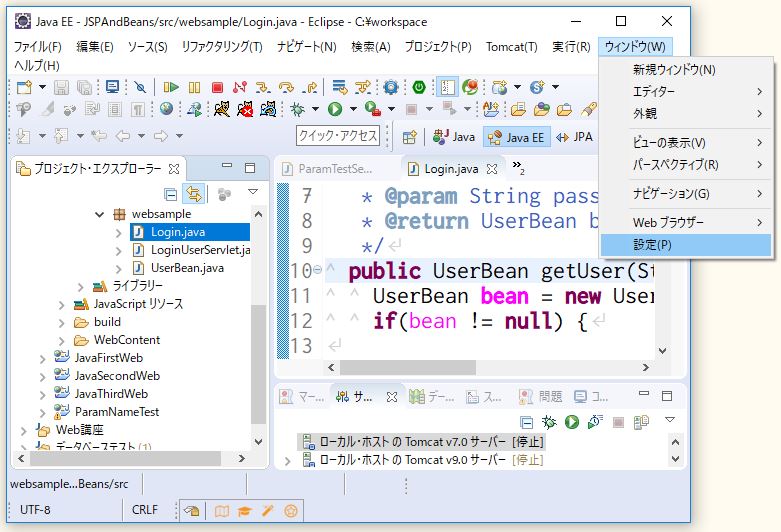Image resolution: width=781 pixels, height=532 pixels.
Task: Switch to the JPA perspective
Action: pos(574,137)
